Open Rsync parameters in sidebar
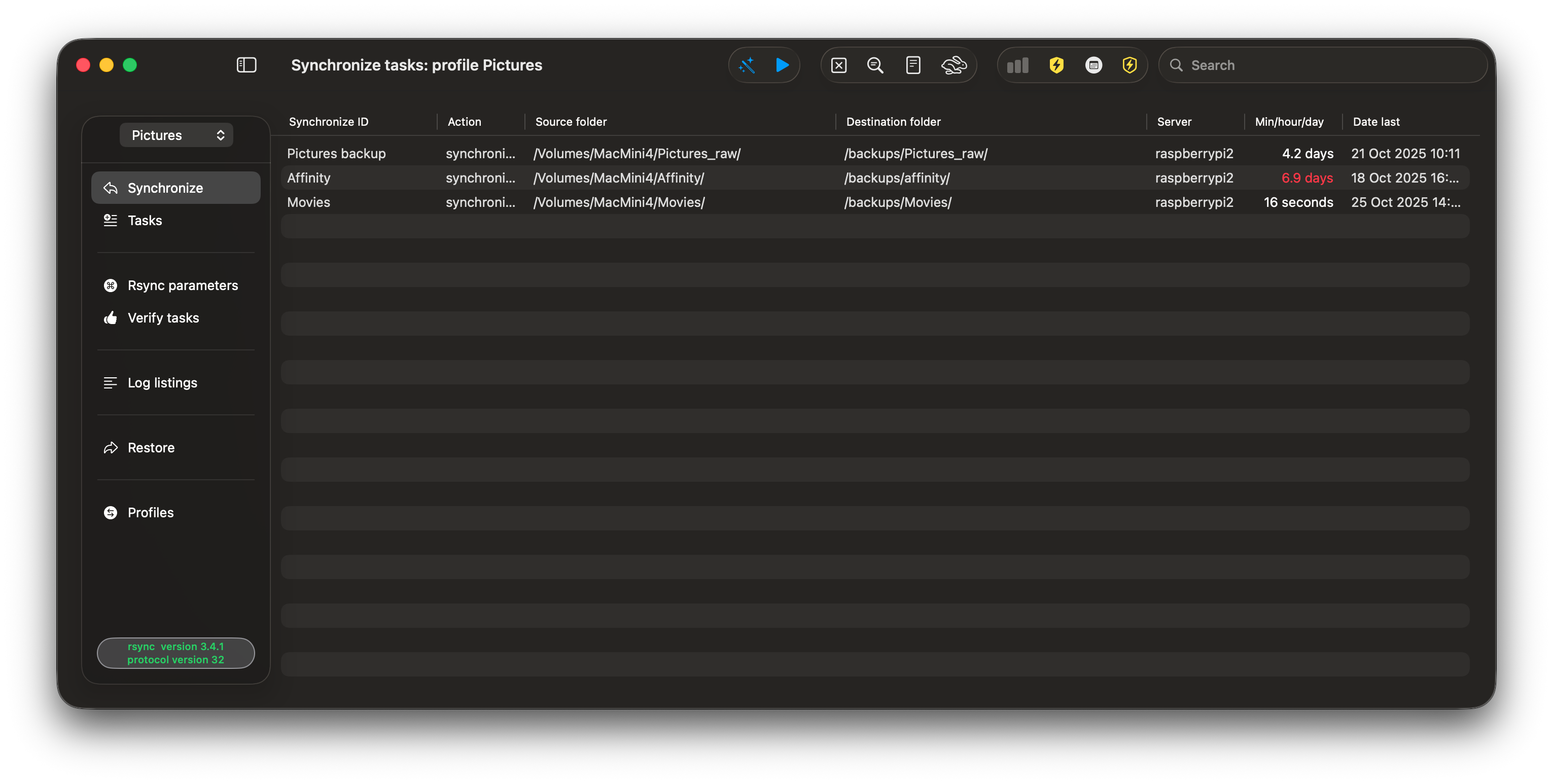Screen dimensions: 1553x784 coord(182,286)
